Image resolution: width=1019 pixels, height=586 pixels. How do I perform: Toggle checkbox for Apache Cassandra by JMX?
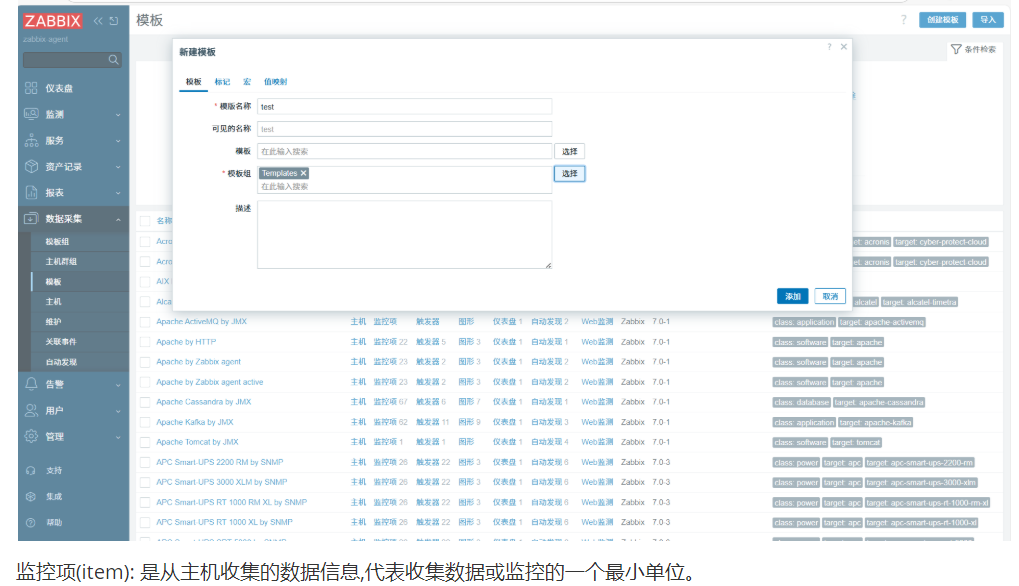145,402
